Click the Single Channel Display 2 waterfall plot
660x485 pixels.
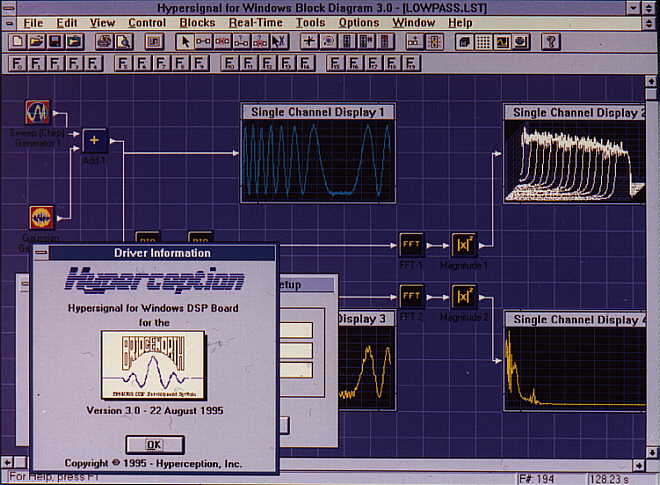pos(575,161)
